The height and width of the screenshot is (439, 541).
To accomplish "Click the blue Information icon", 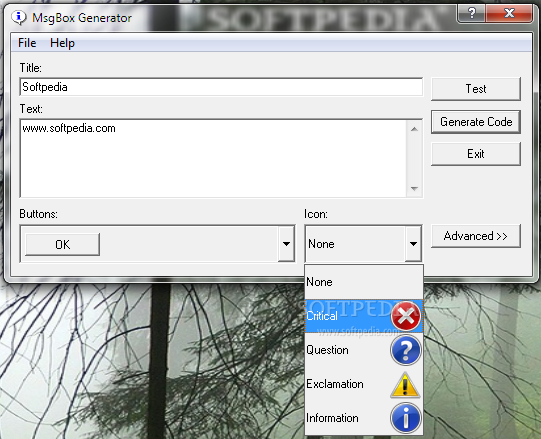I will point(405,418).
